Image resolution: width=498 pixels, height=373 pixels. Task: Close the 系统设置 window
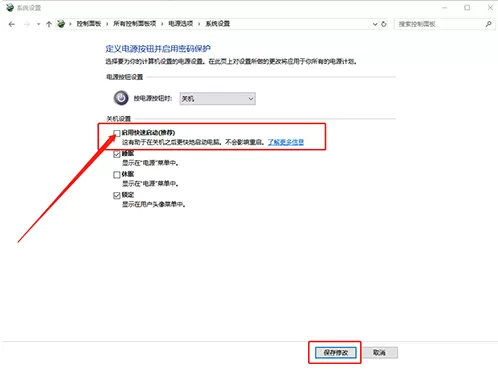click(490, 8)
